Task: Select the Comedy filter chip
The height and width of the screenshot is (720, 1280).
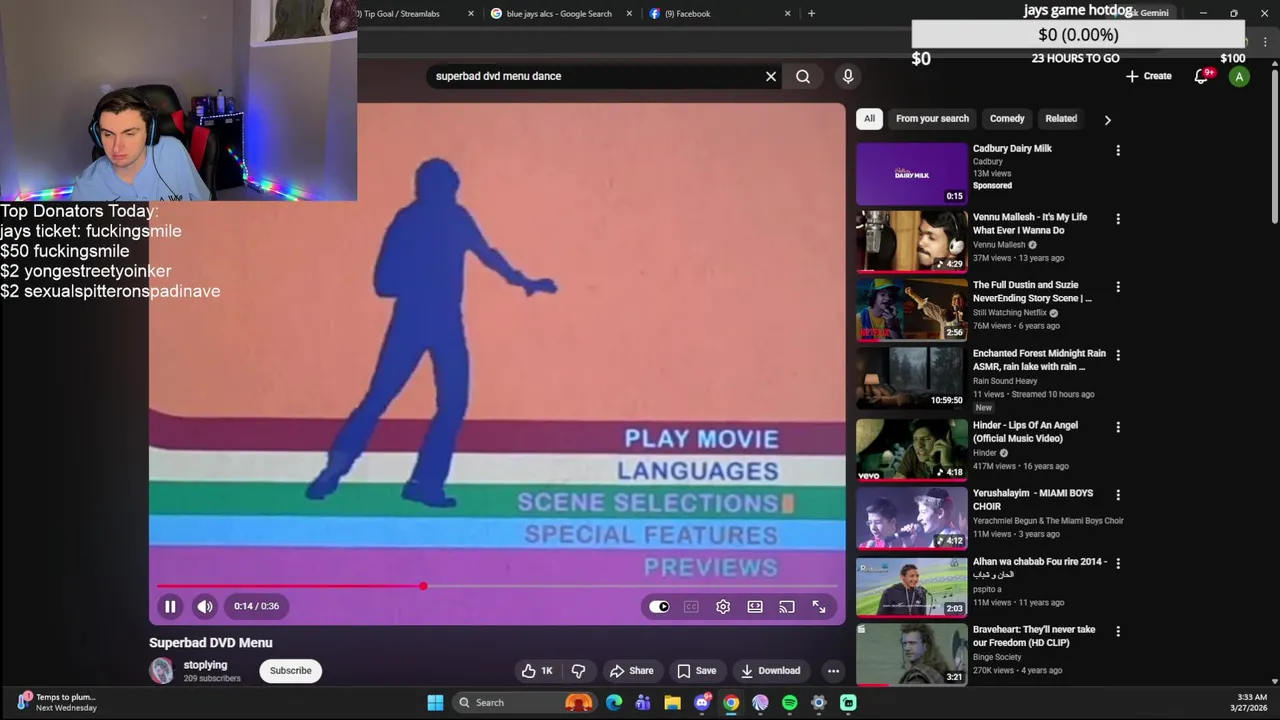Action: click(1007, 119)
